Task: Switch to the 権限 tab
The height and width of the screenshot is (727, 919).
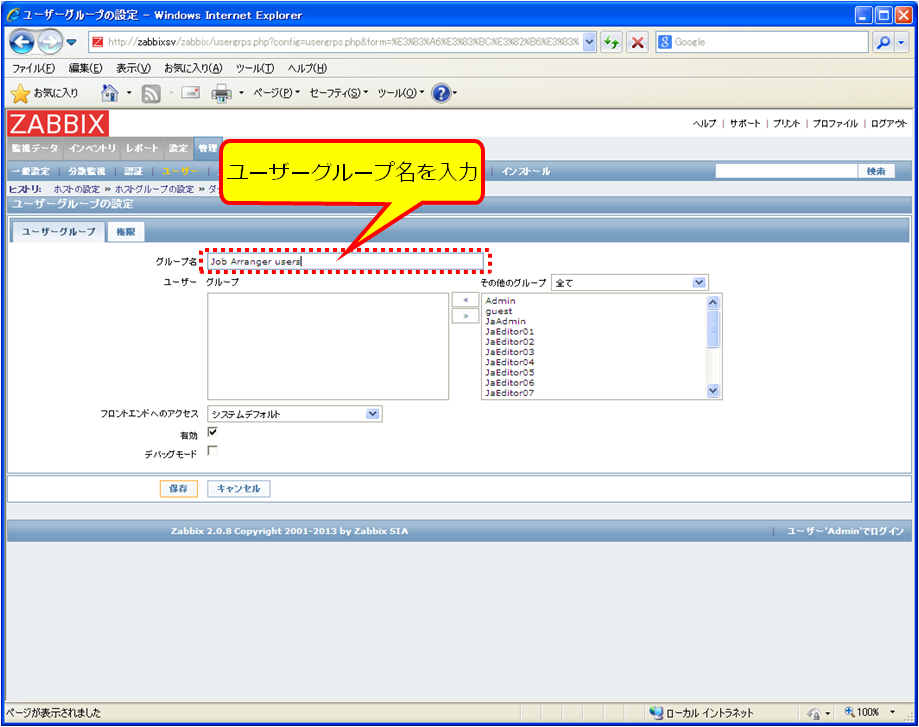Action: pos(125,232)
